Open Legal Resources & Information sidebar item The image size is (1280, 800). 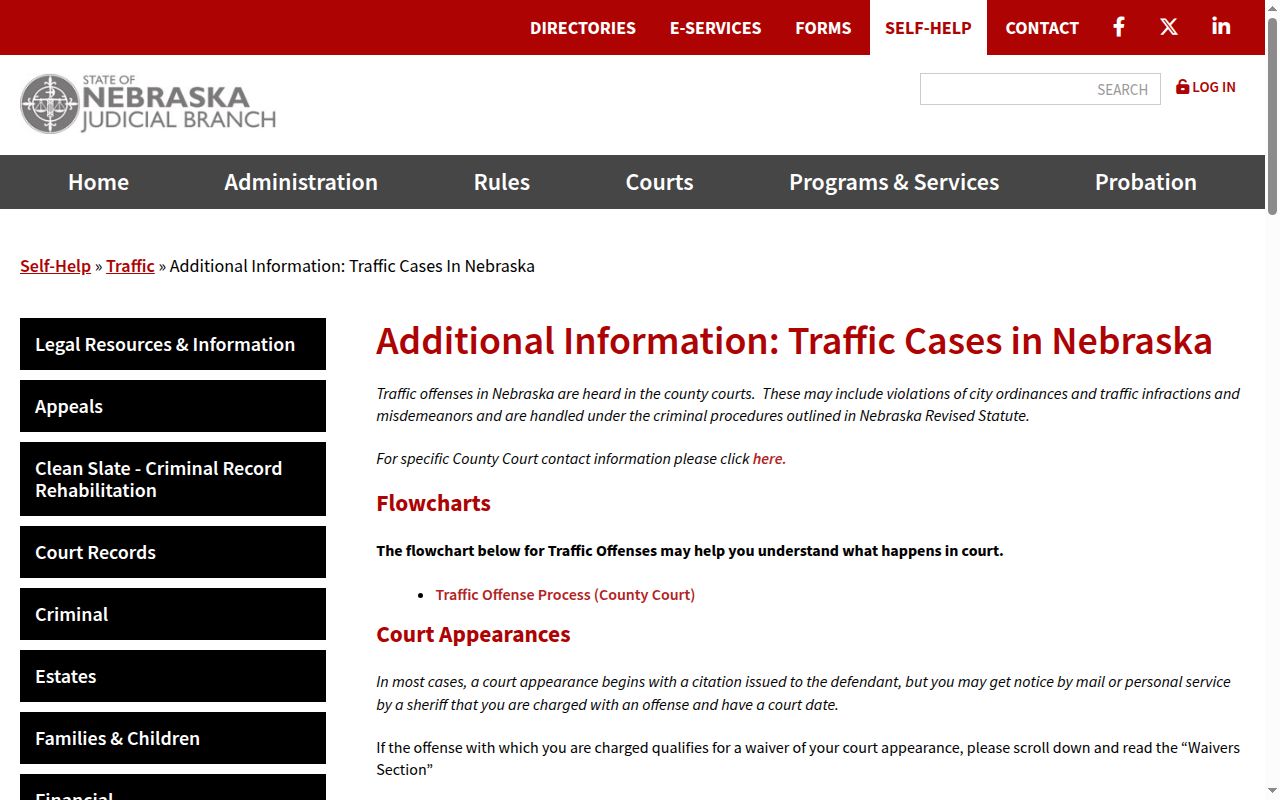tap(173, 344)
